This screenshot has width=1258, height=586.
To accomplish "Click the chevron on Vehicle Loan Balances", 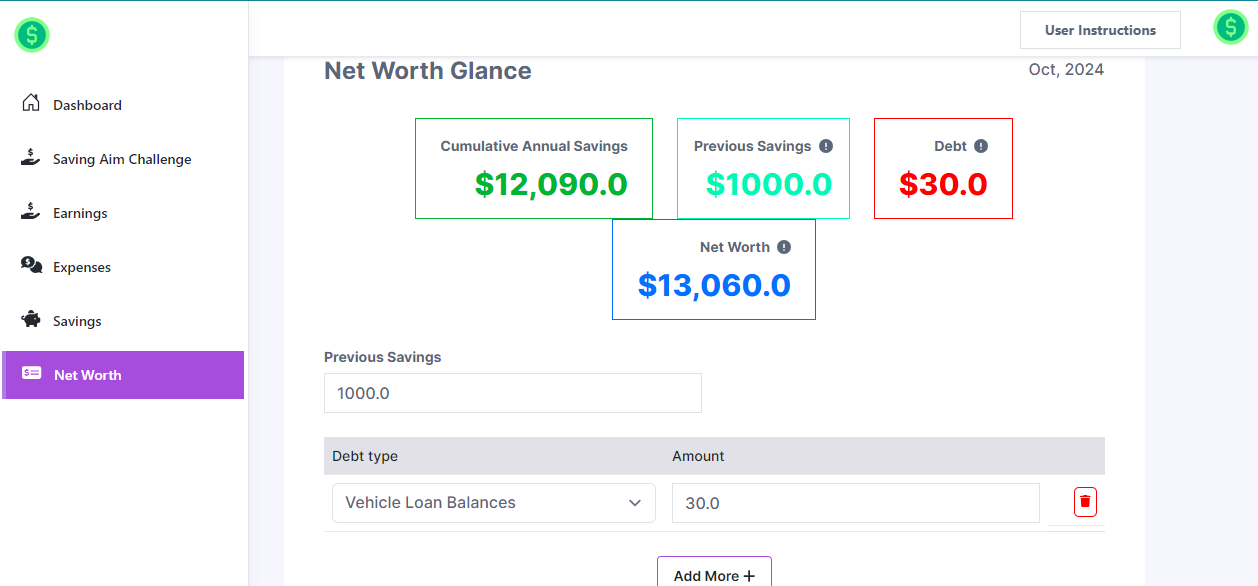I will tap(635, 503).
